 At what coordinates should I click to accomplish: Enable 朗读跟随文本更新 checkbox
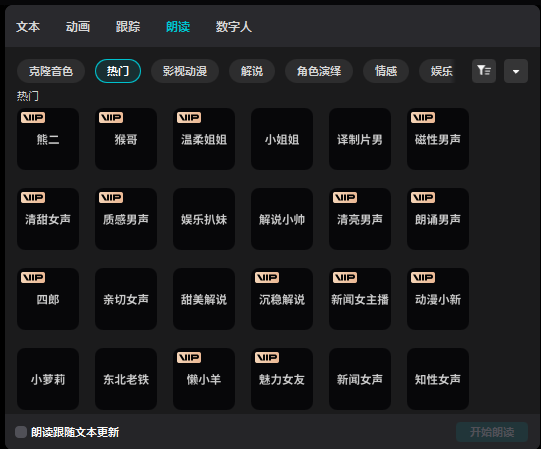(x=21, y=432)
